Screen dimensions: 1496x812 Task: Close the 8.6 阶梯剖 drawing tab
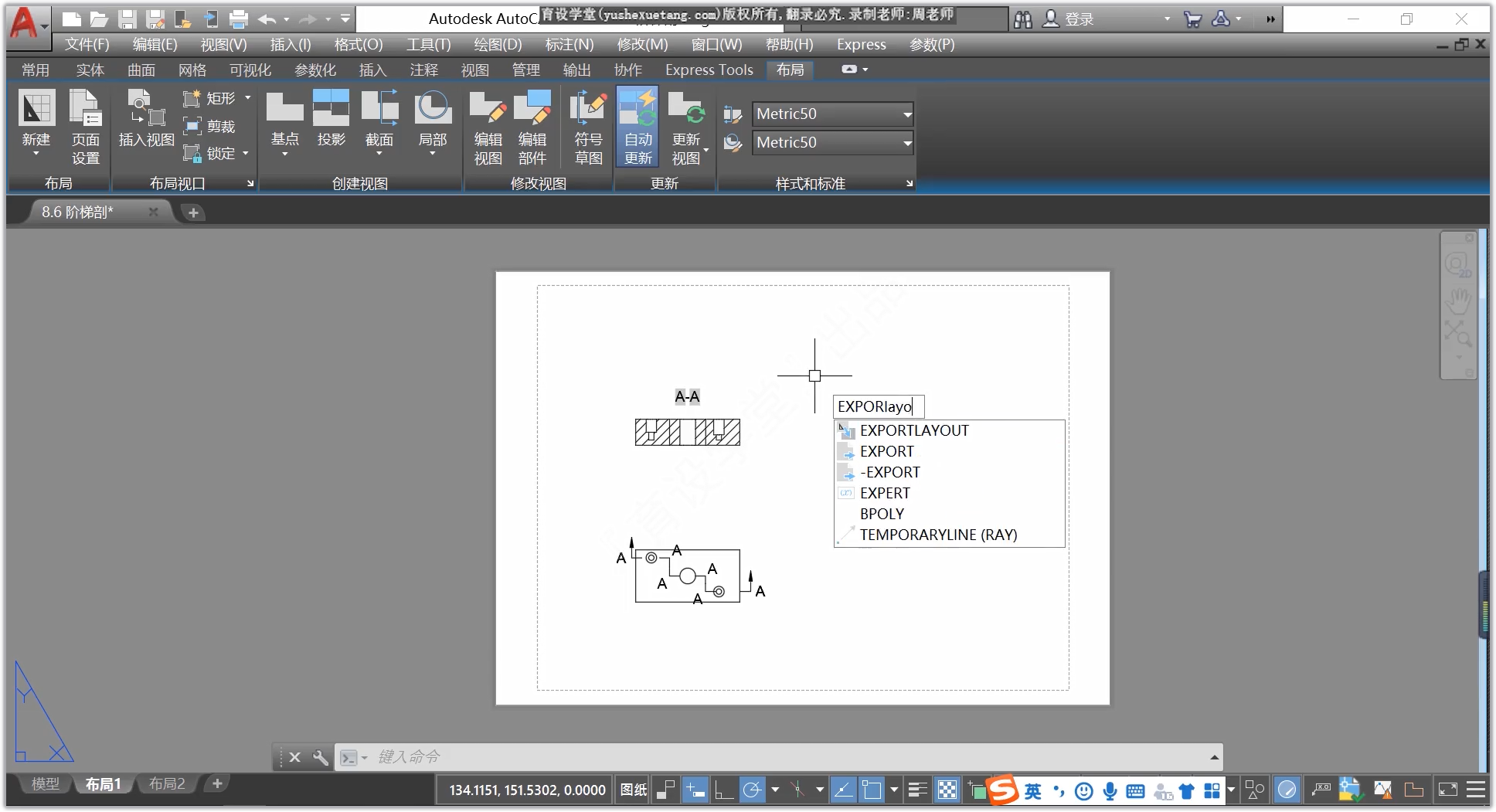pyautogui.click(x=153, y=212)
